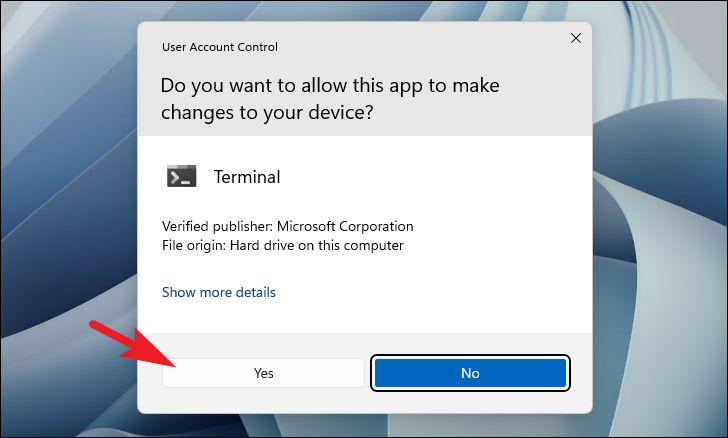Viewport: 728px width, 438px height.
Task: Select the Terminal app name text
Action: [x=247, y=177]
